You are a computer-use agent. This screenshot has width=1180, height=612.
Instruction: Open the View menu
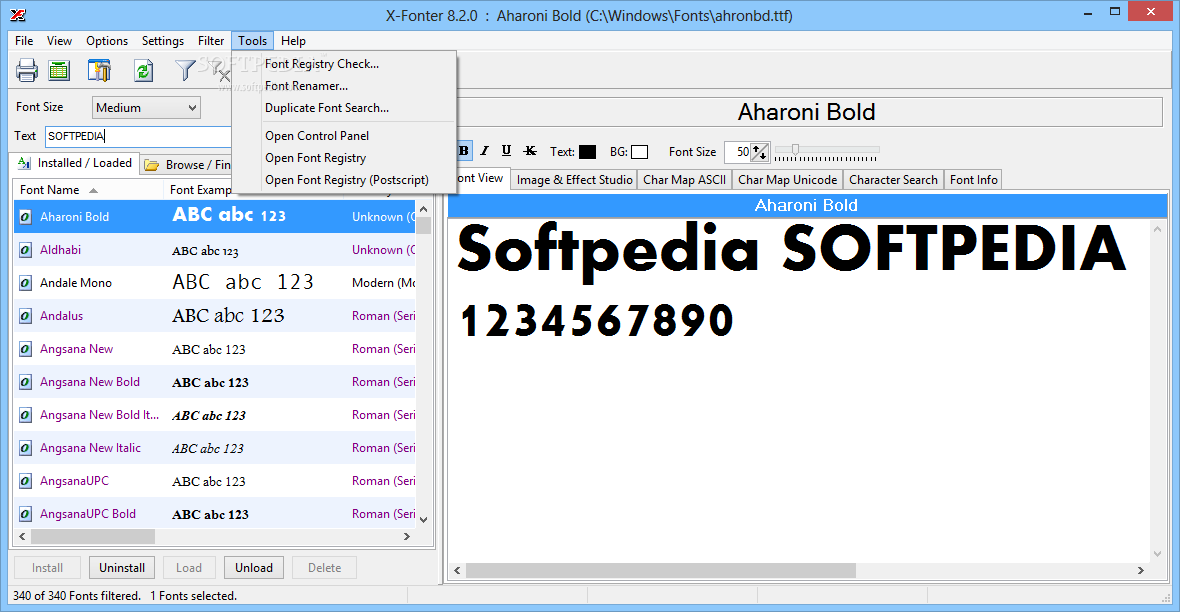coord(59,41)
